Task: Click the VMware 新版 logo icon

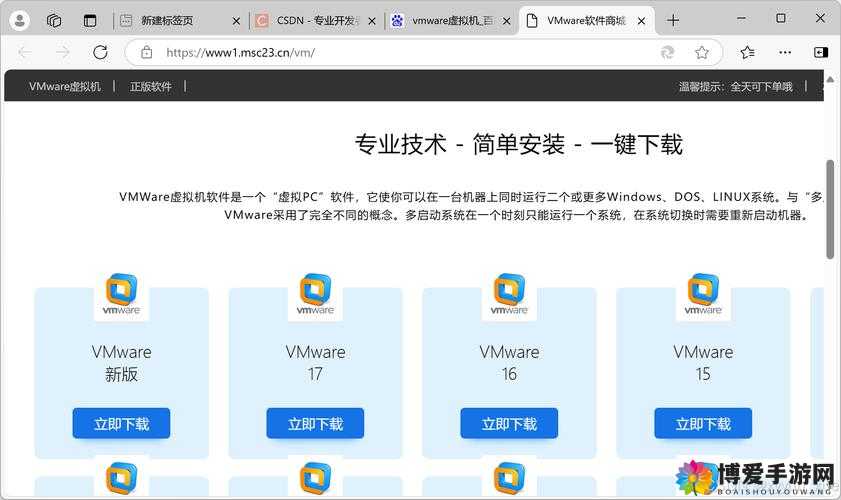Action: pyautogui.click(x=121, y=294)
